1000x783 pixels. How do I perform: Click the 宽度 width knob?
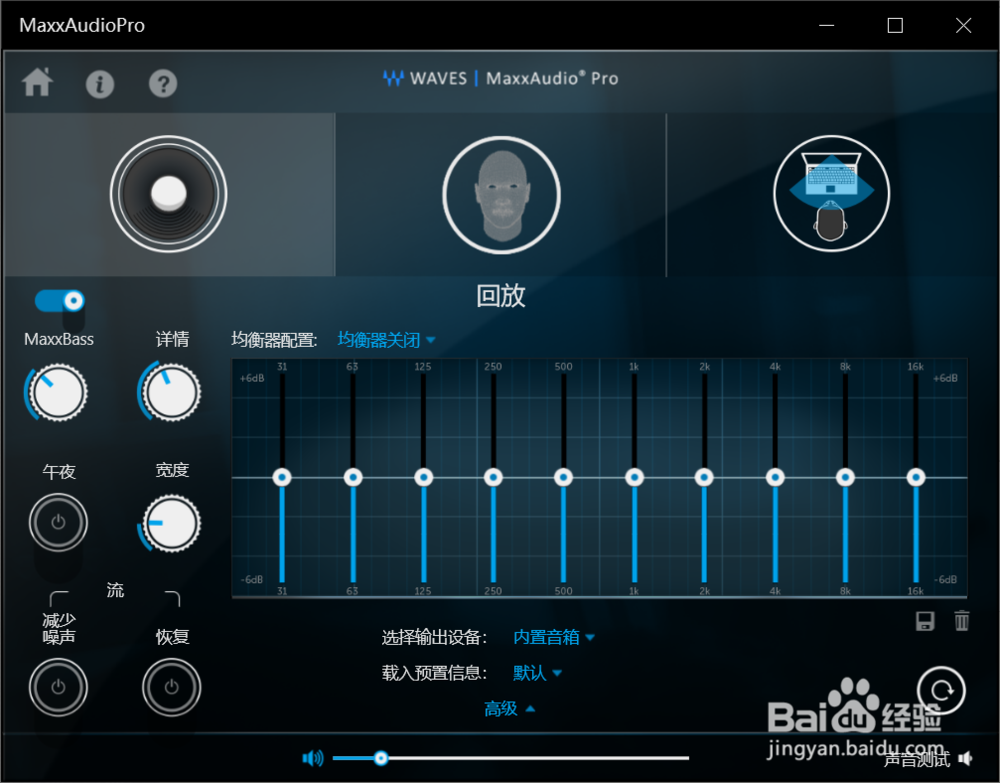click(171, 523)
